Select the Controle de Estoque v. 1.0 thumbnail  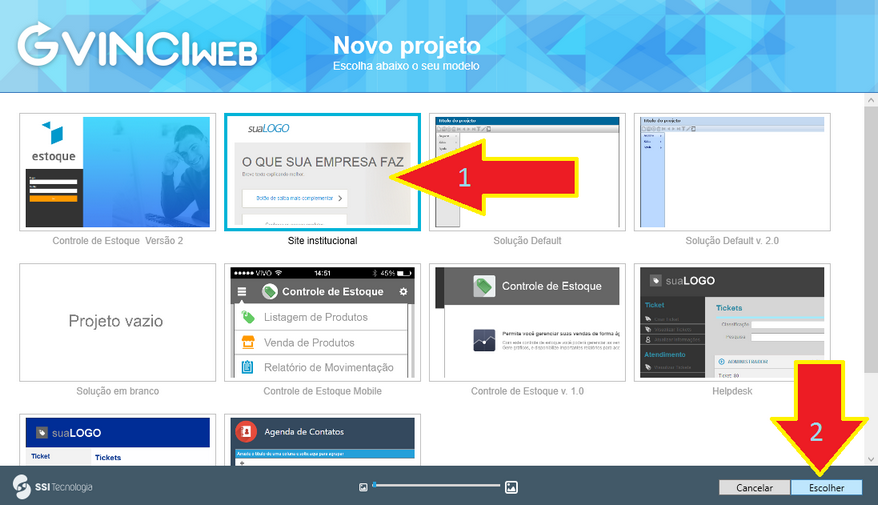527,322
